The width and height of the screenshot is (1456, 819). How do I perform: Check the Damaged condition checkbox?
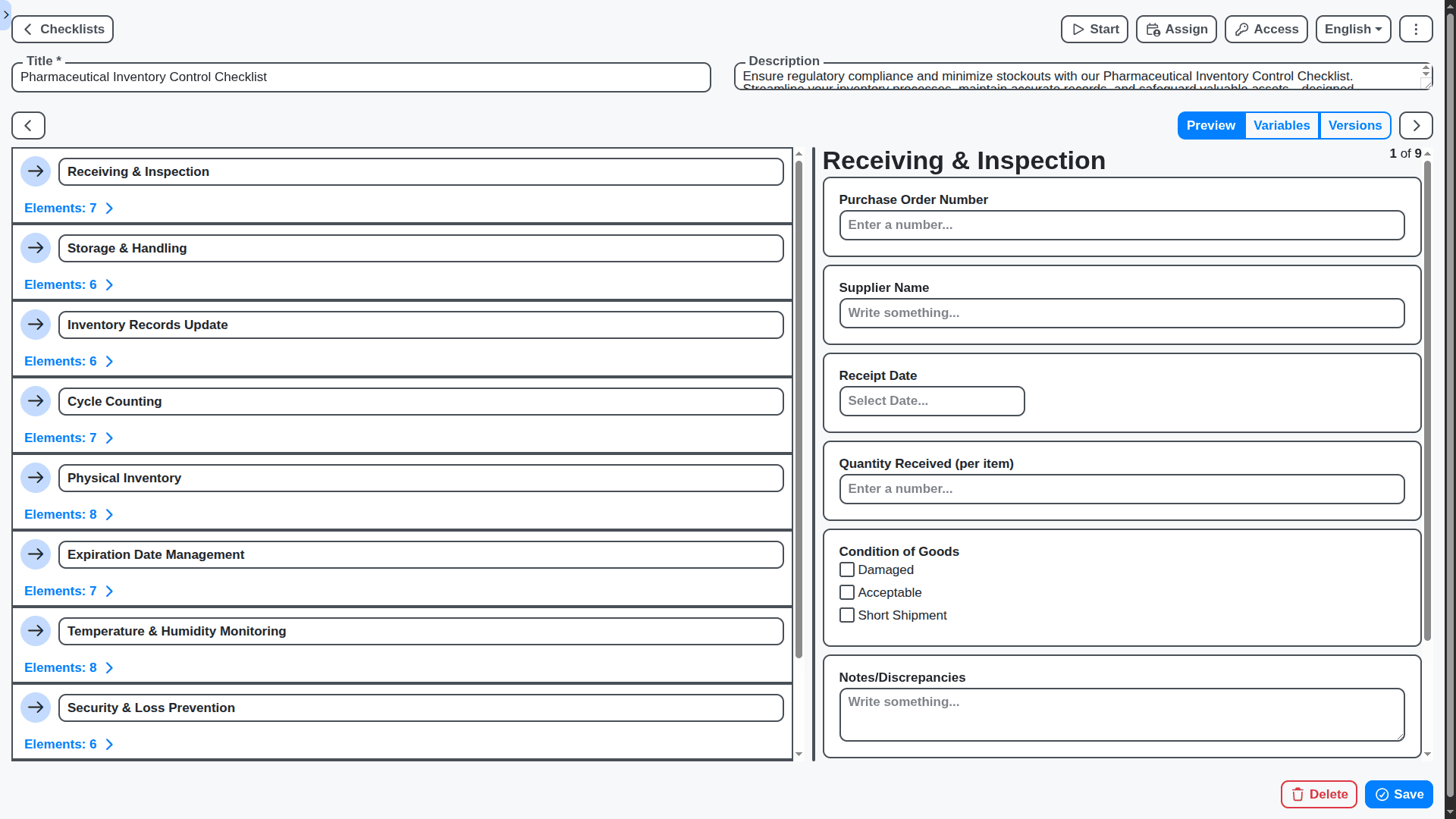coord(847,570)
